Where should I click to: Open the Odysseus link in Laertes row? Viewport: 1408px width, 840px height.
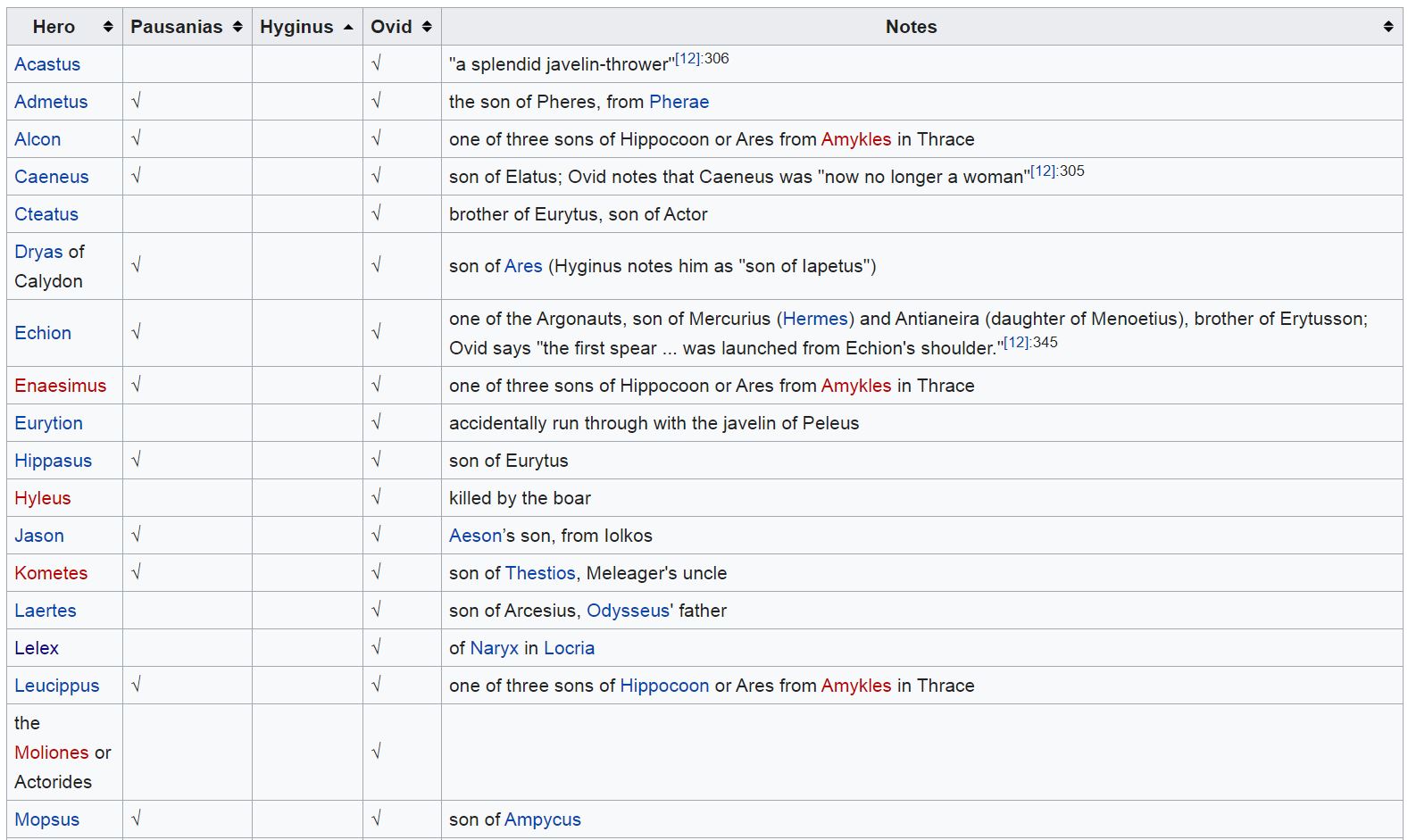pos(628,611)
